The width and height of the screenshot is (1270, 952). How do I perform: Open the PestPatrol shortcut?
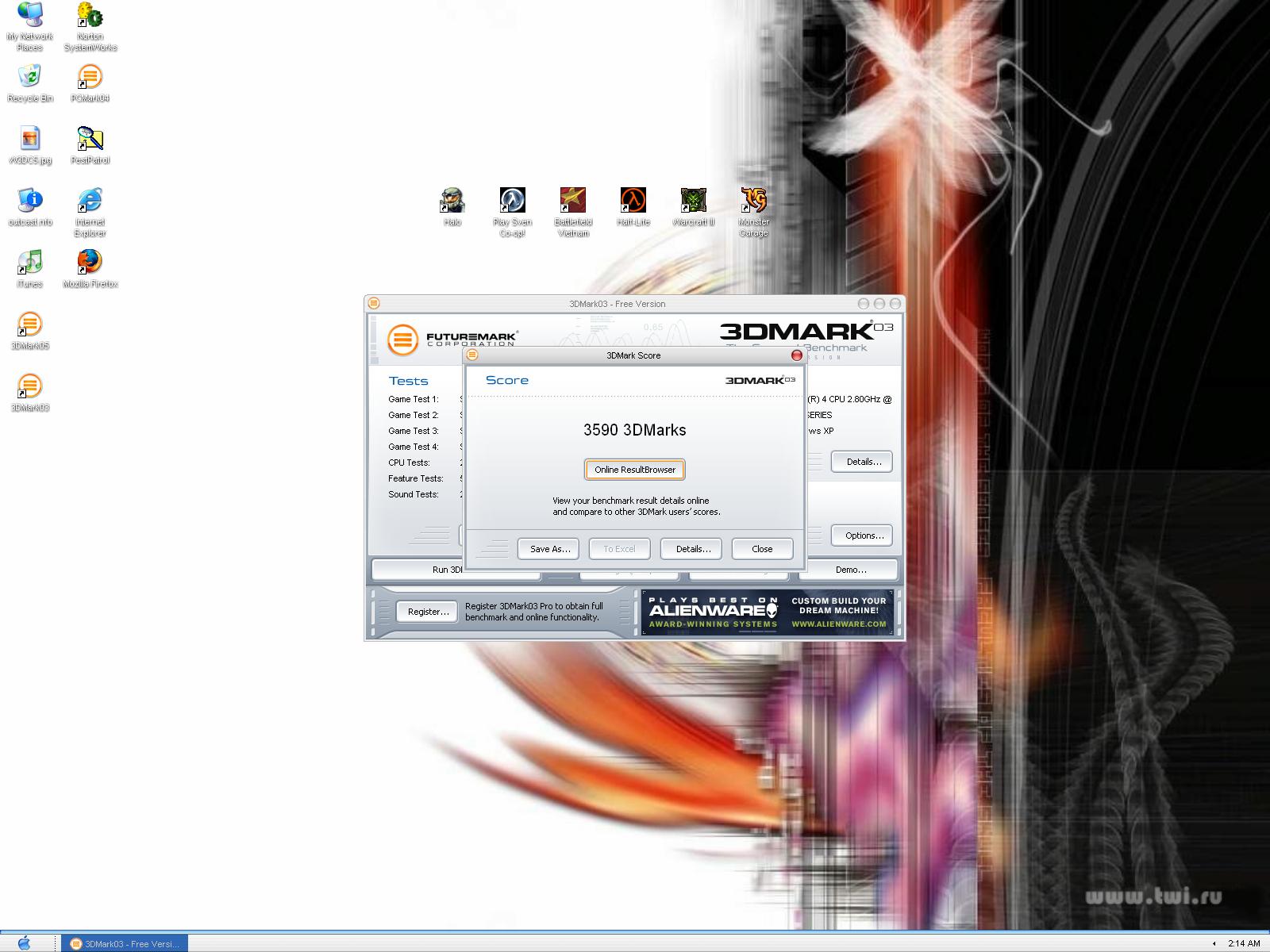(x=90, y=139)
